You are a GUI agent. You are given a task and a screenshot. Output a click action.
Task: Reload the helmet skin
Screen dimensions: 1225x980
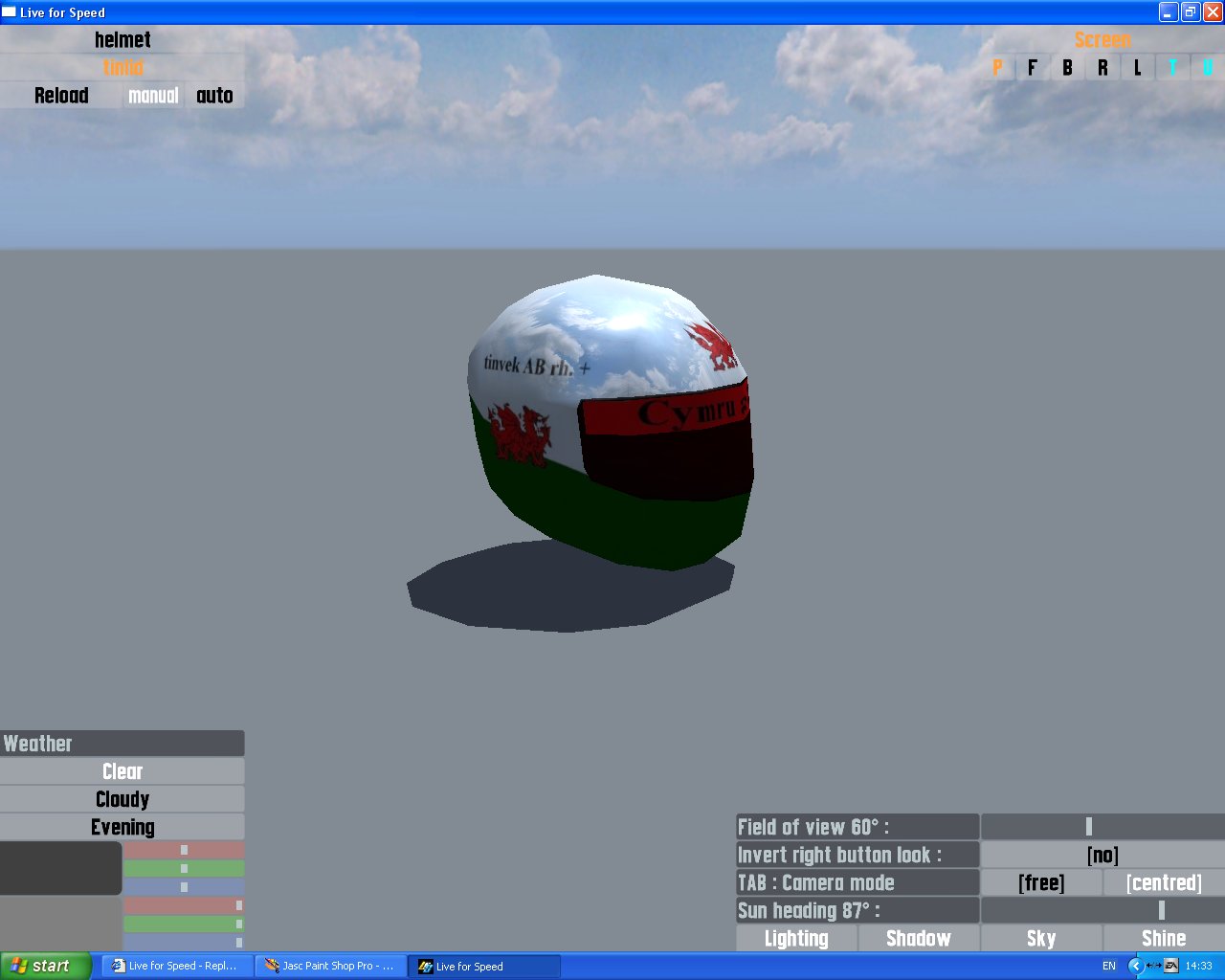[61, 95]
